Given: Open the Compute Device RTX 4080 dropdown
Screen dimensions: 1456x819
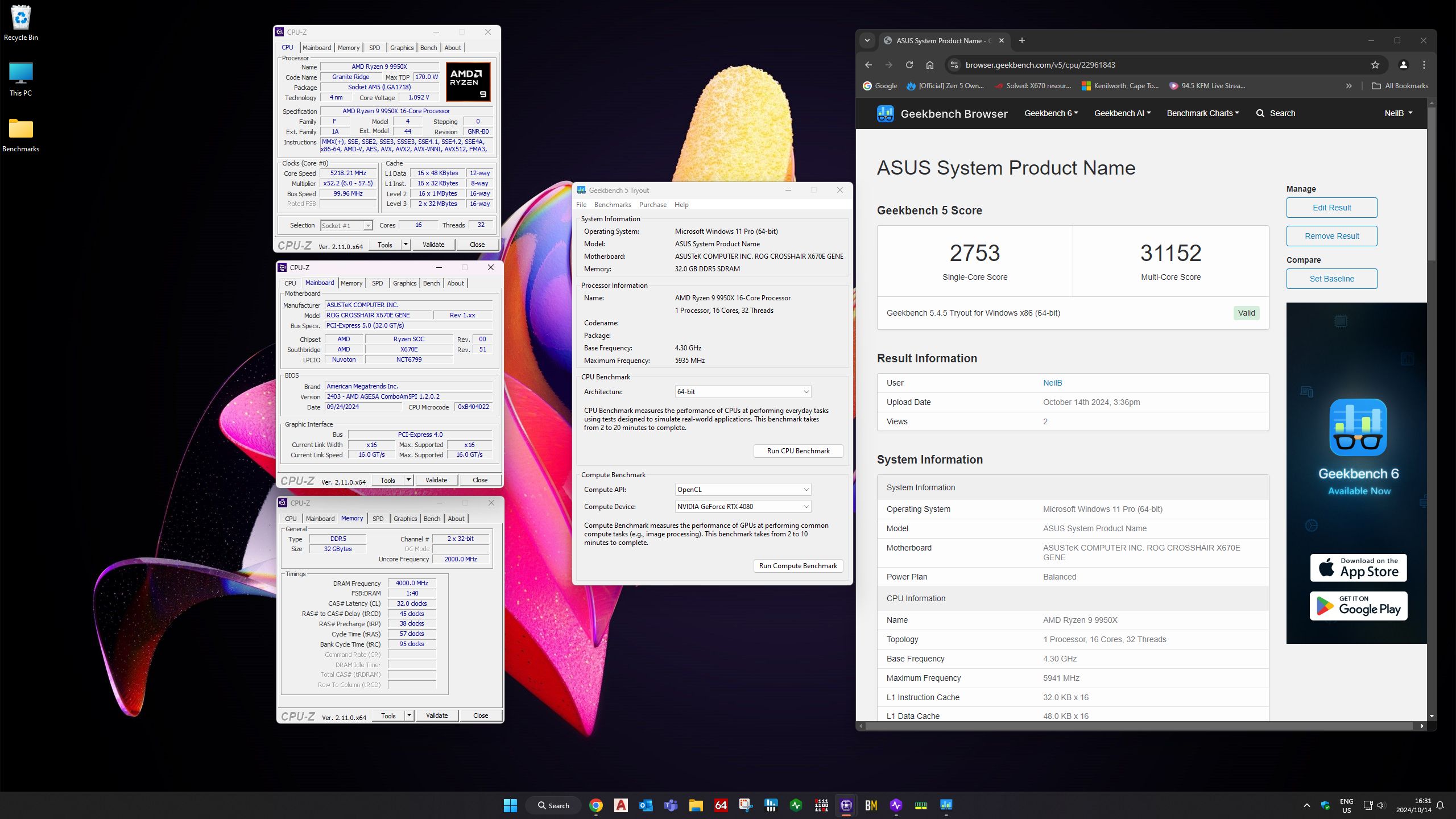Looking at the screenshot, I should click(743, 507).
